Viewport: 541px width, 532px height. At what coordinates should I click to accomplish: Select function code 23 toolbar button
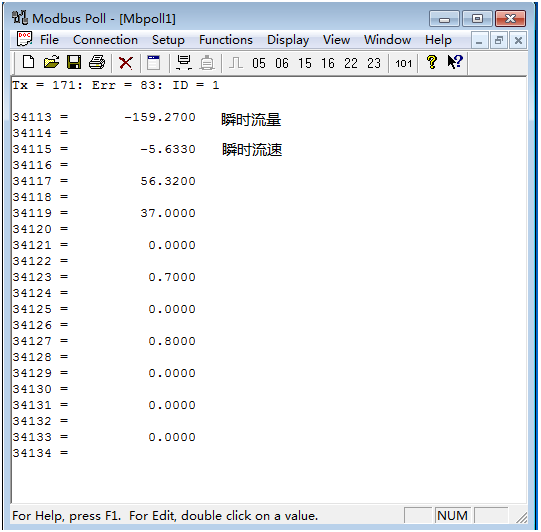tap(374, 63)
